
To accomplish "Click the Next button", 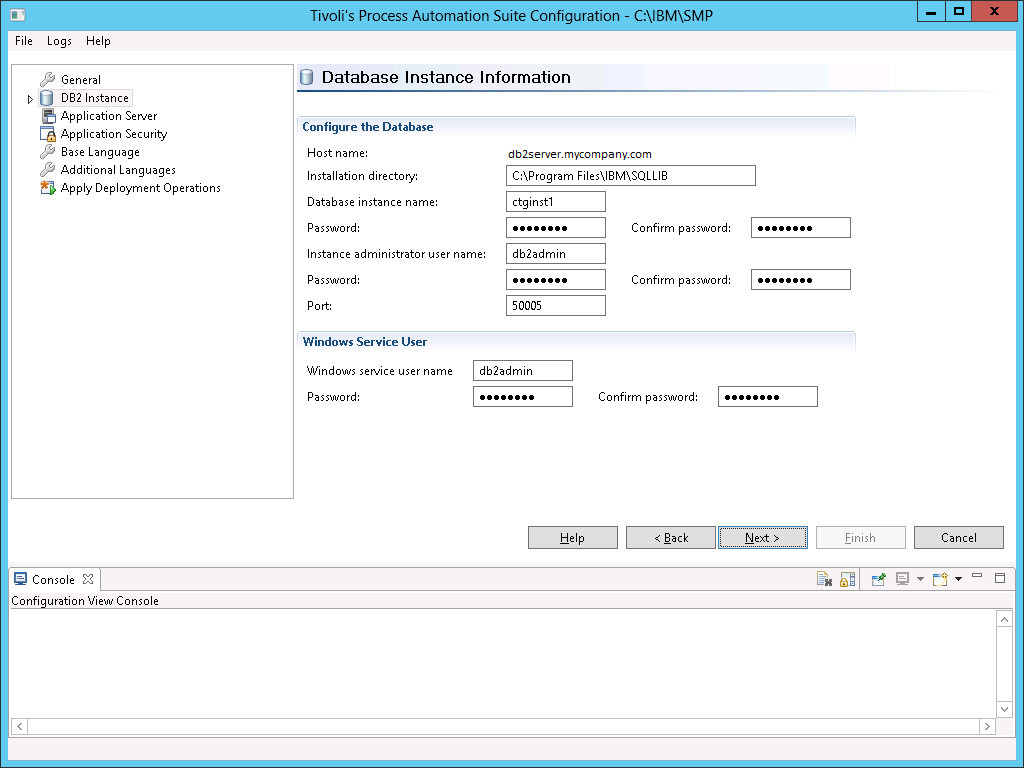I will 762,537.
